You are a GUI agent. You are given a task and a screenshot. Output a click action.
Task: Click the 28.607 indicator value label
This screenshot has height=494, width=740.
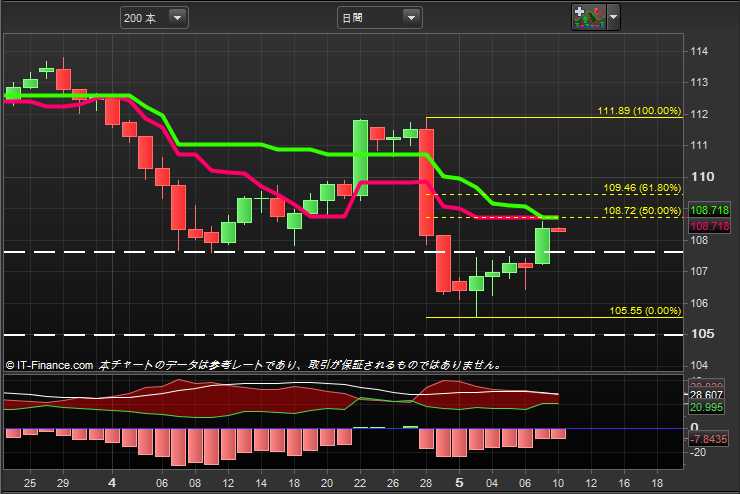pos(706,395)
